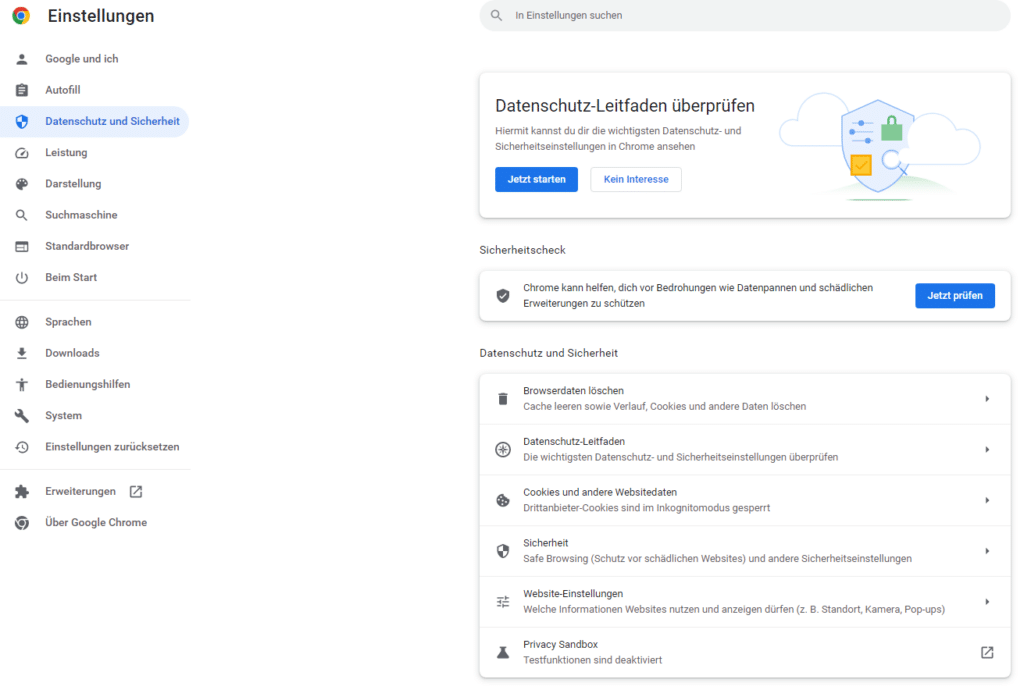Click the puzzle piece icon for Erweiterungen
The image size is (1024, 690).
22,492
